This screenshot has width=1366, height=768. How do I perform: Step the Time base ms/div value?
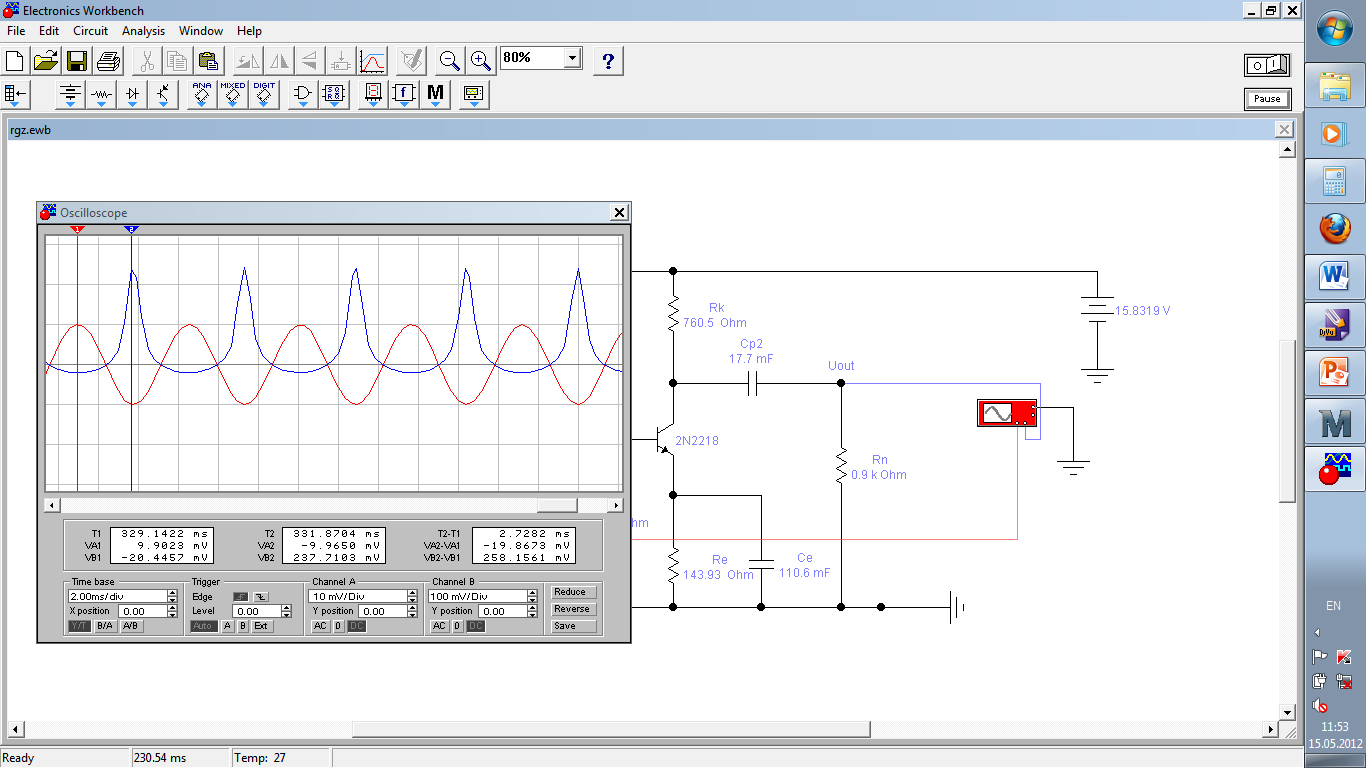[x=172, y=596]
